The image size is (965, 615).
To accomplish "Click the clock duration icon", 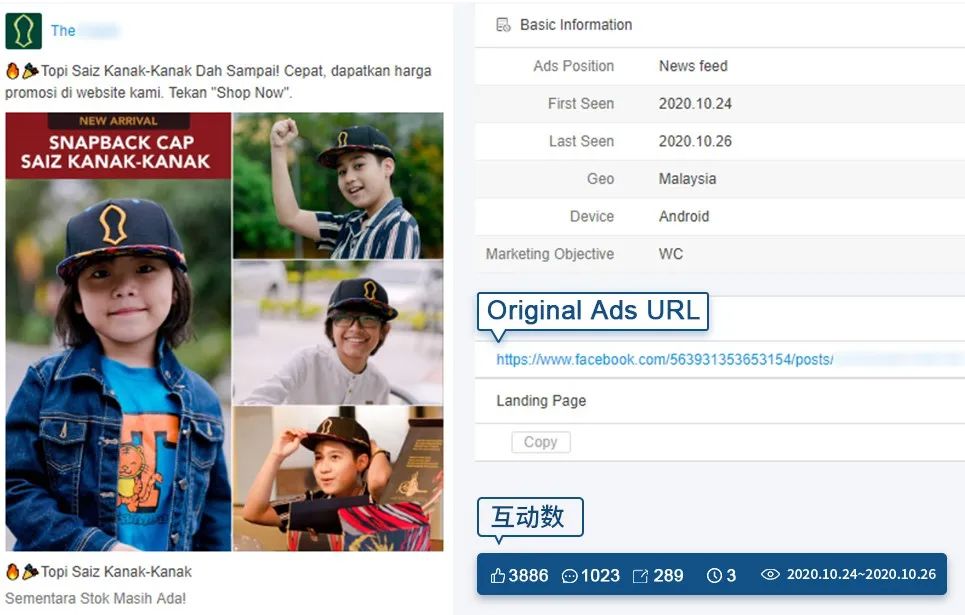I will coord(714,575).
